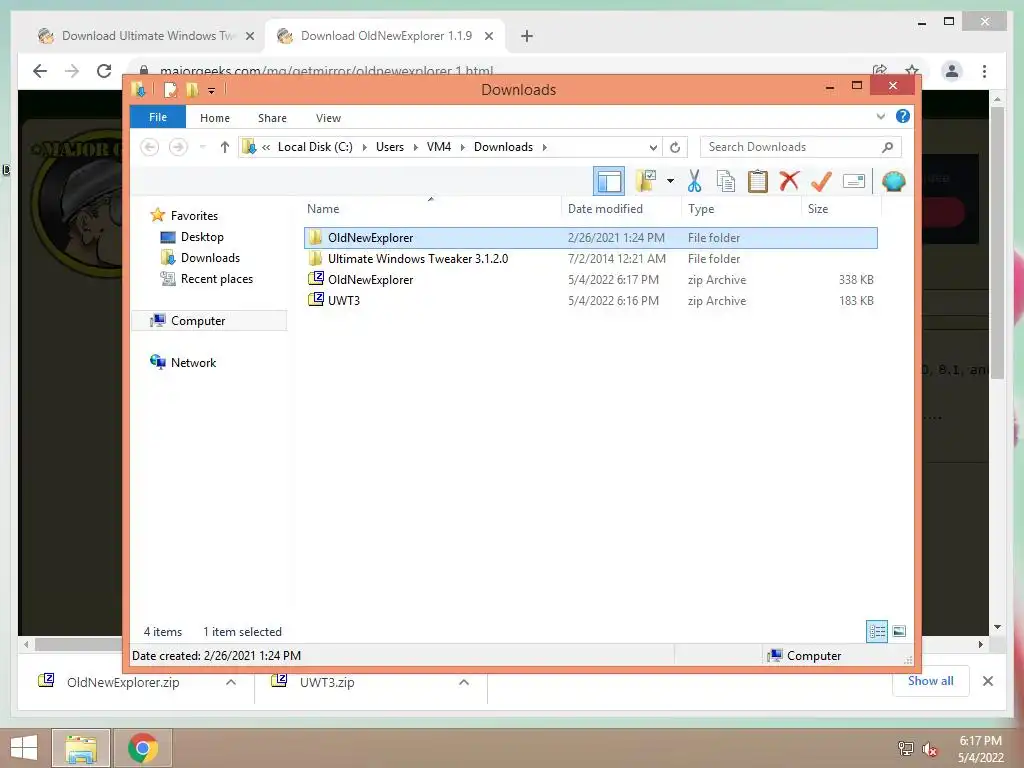Expand the ribbon with the chevron
This screenshot has width=1024, height=768.
880,117
